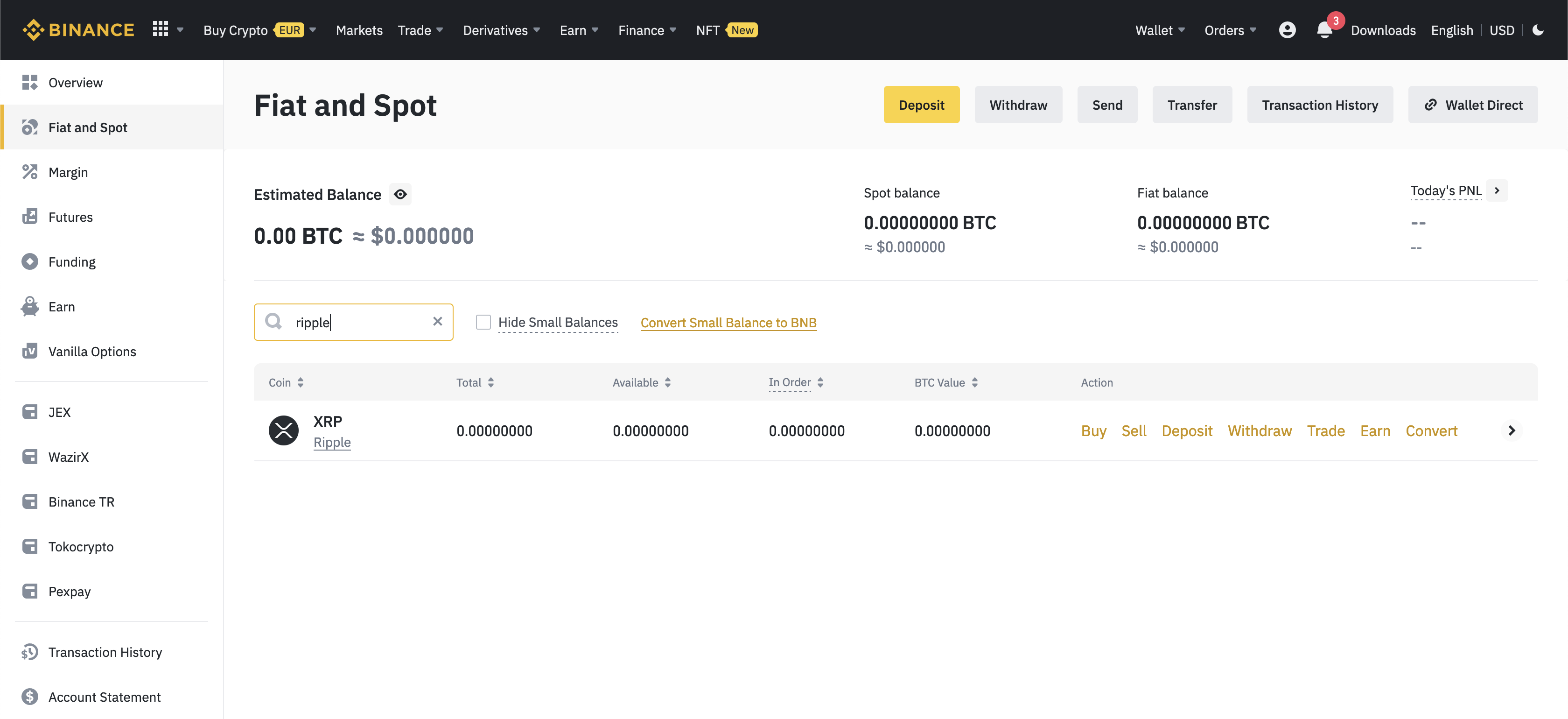Open the user profile icon

(1287, 30)
